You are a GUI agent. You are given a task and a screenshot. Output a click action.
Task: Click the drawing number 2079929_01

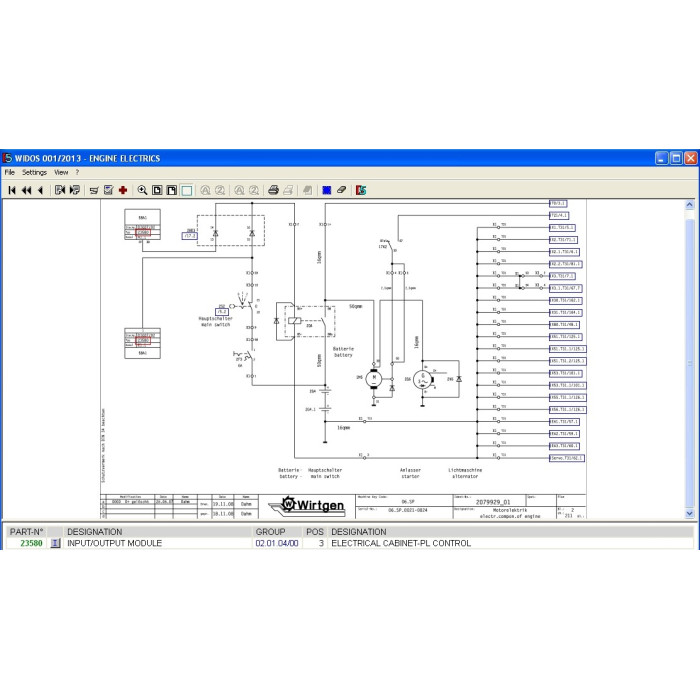click(493, 502)
